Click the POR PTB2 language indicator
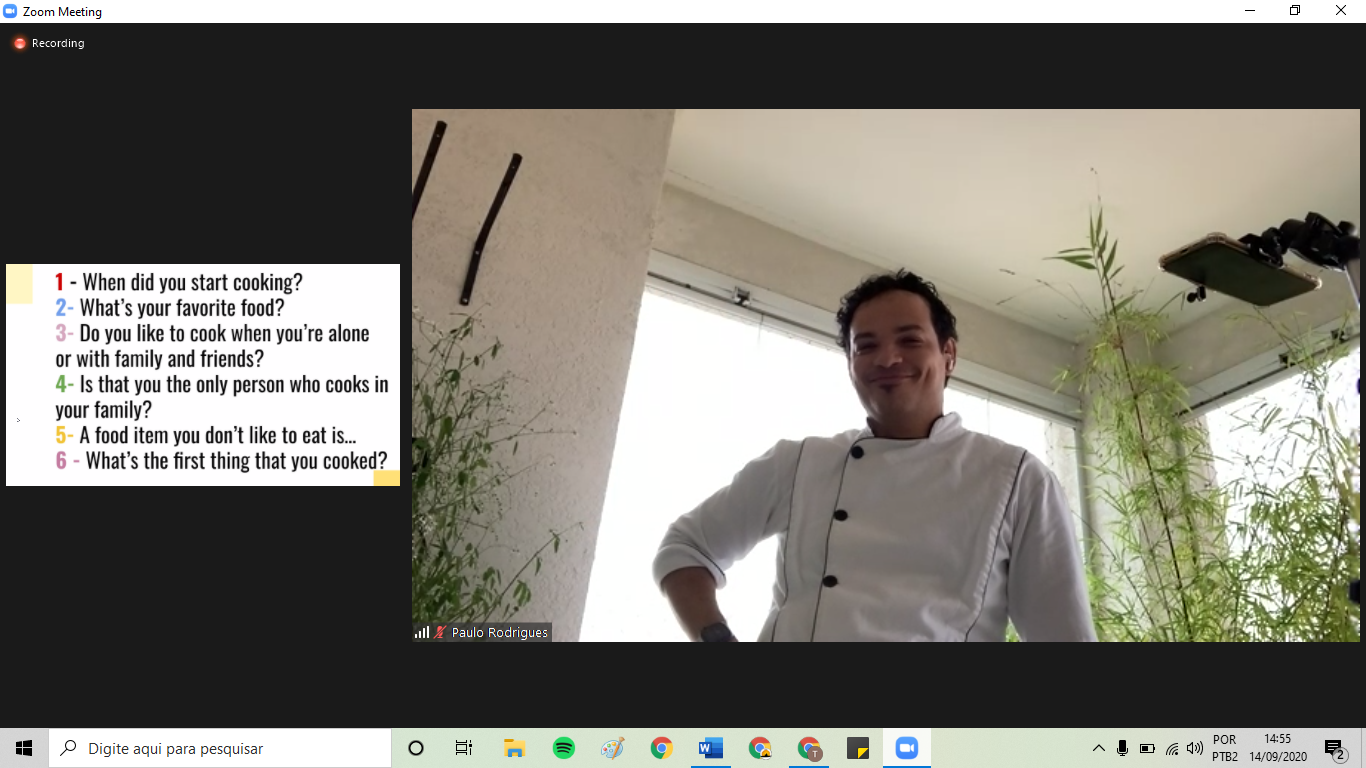 click(x=1225, y=748)
